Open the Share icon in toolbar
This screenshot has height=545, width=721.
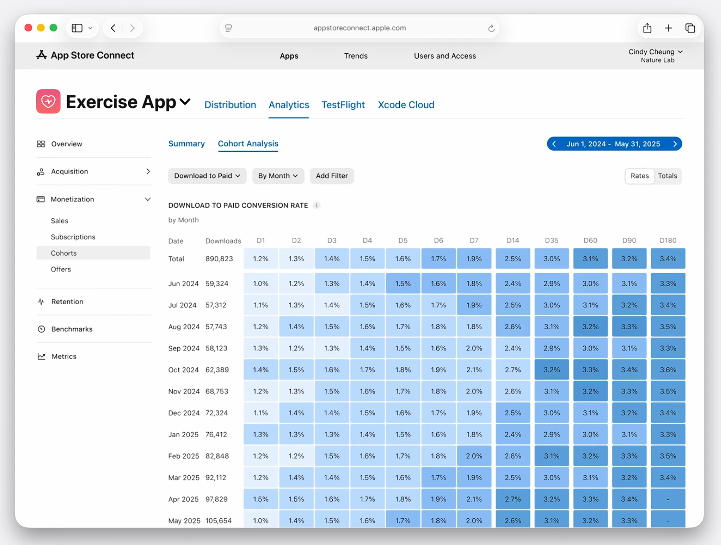[x=647, y=28]
